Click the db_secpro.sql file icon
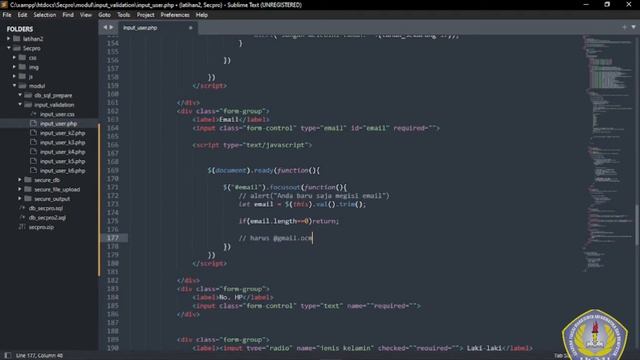Screen dimensions: 640x360 coord(22,208)
